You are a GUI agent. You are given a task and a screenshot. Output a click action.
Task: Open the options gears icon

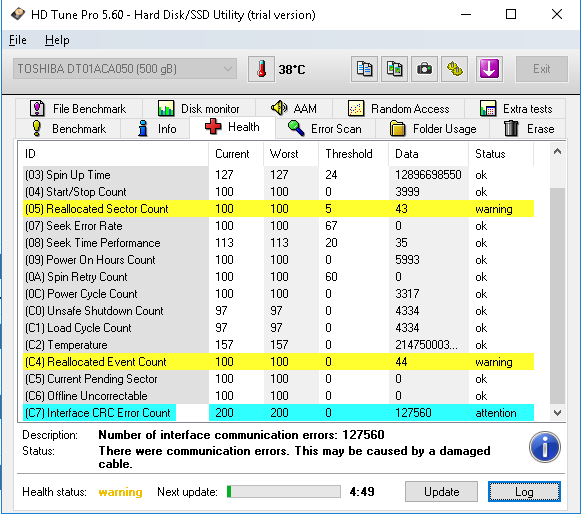click(x=455, y=69)
